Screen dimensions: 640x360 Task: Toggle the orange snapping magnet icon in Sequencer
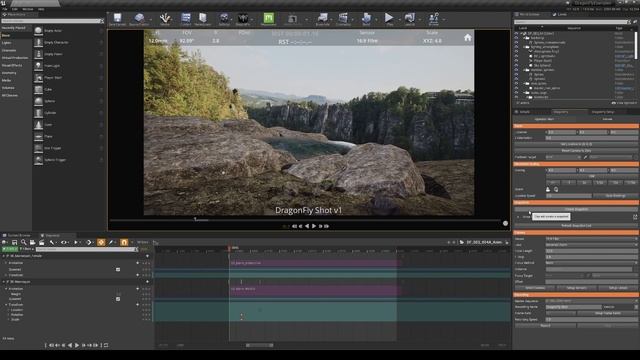pyautogui.click(x=124, y=242)
